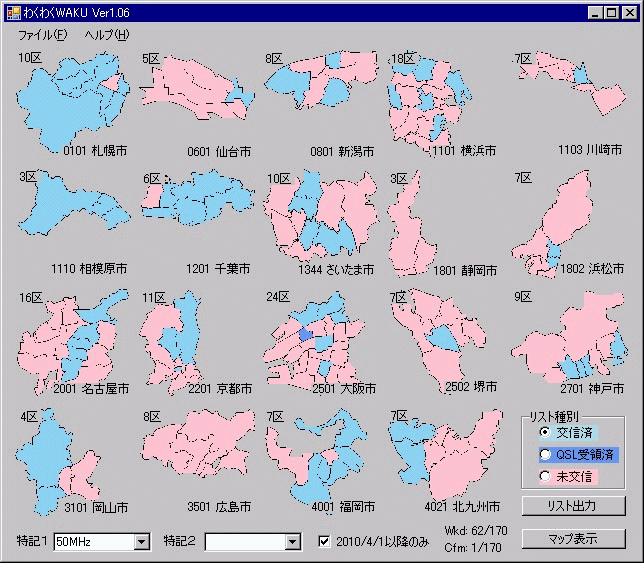644x563 pixels.
Task: Click the 特記1 label
Action: click(x=33, y=541)
